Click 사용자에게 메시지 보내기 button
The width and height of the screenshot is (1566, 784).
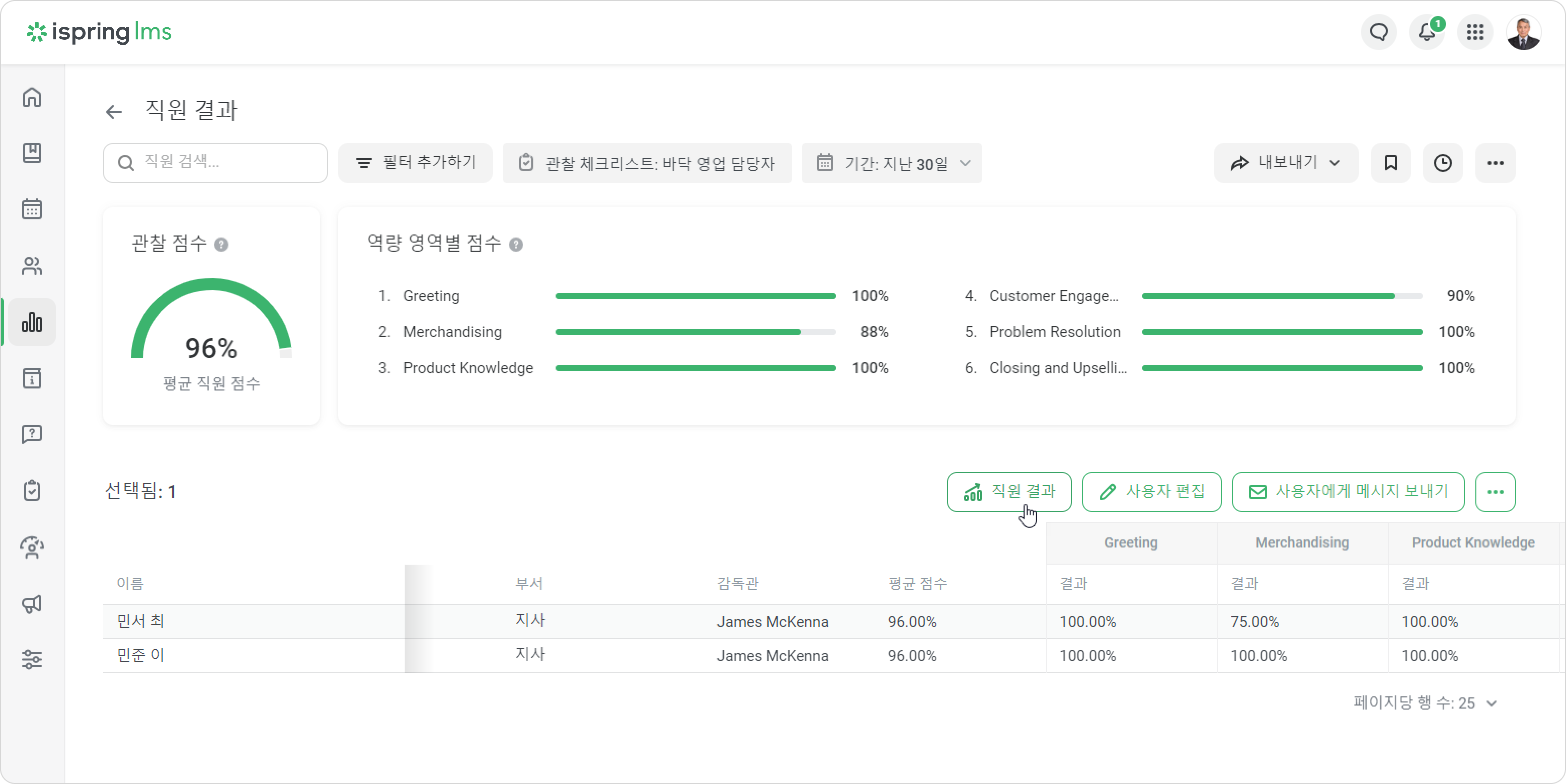tap(1348, 492)
